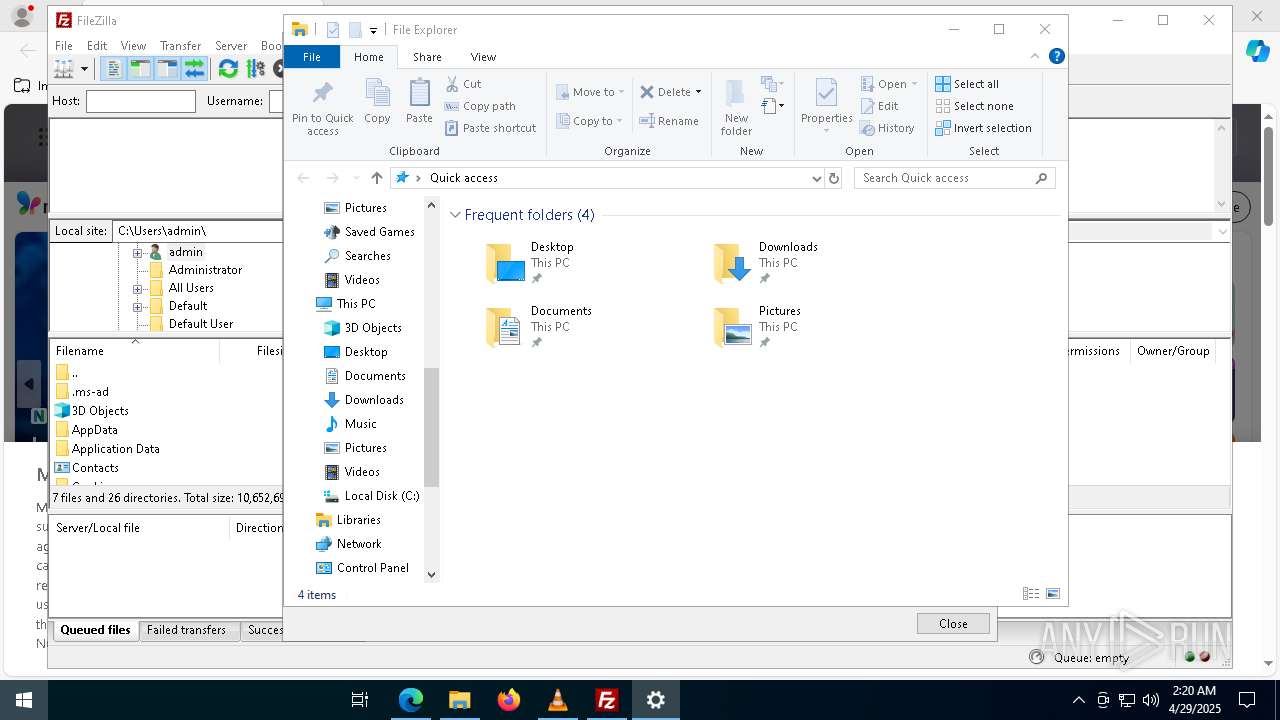Click Select none in ribbon
Viewport: 1280px width, 720px height.
click(974, 106)
